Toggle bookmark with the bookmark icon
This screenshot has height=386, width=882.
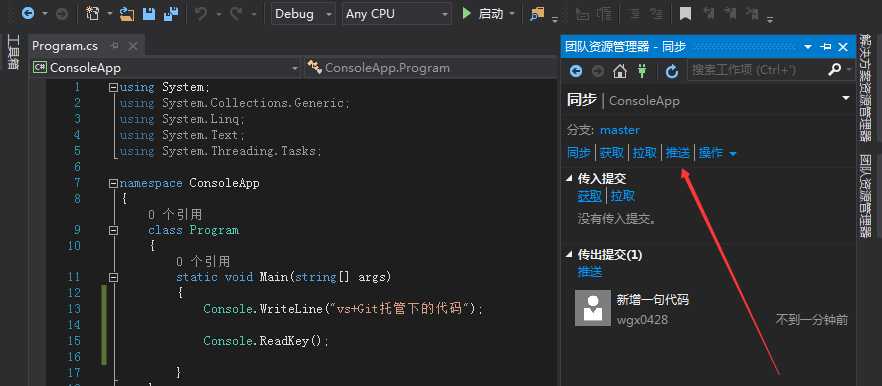pyautogui.click(x=685, y=14)
